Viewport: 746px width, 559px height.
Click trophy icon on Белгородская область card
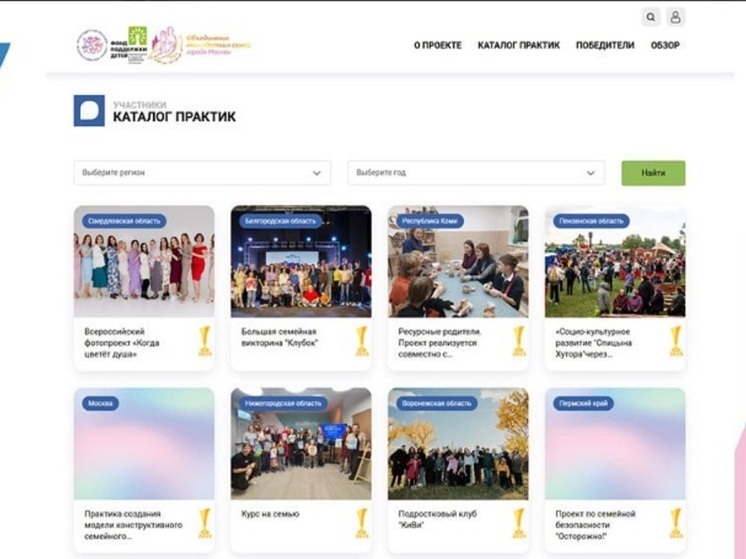pos(362,341)
